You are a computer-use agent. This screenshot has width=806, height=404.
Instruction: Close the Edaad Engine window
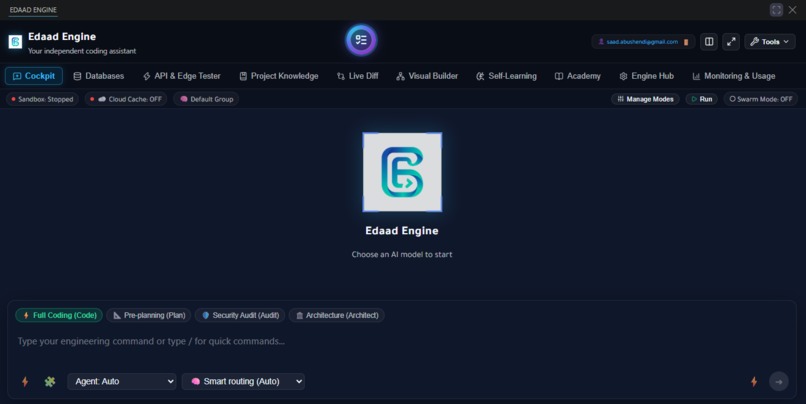(793, 10)
